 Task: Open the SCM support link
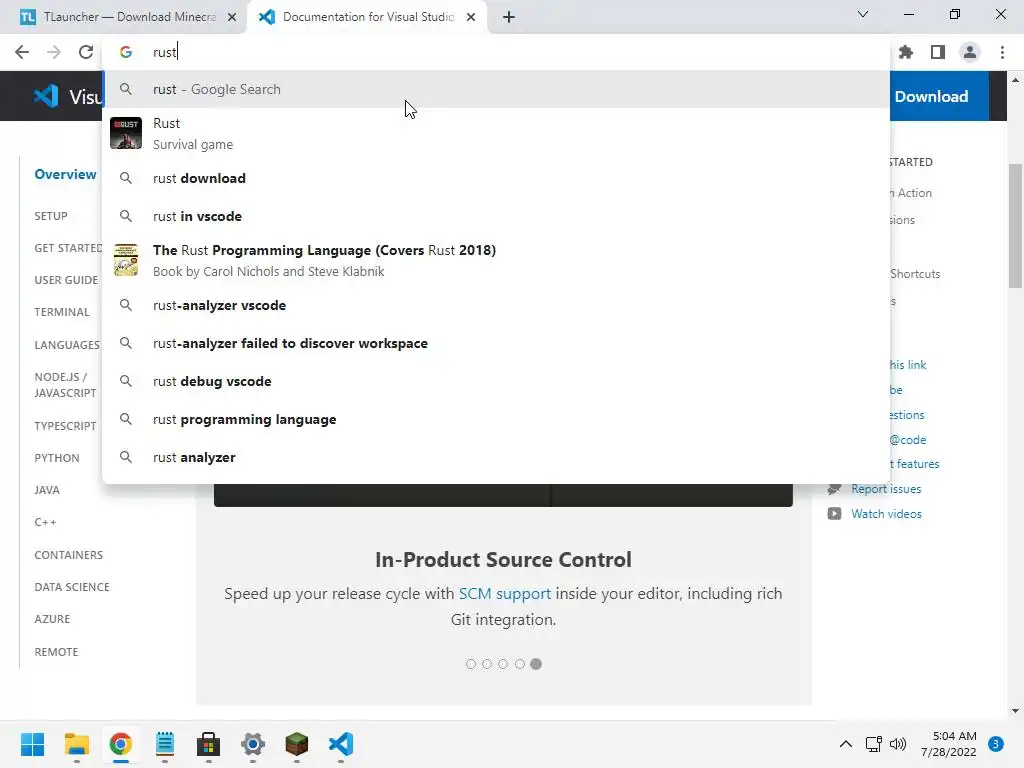505,594
